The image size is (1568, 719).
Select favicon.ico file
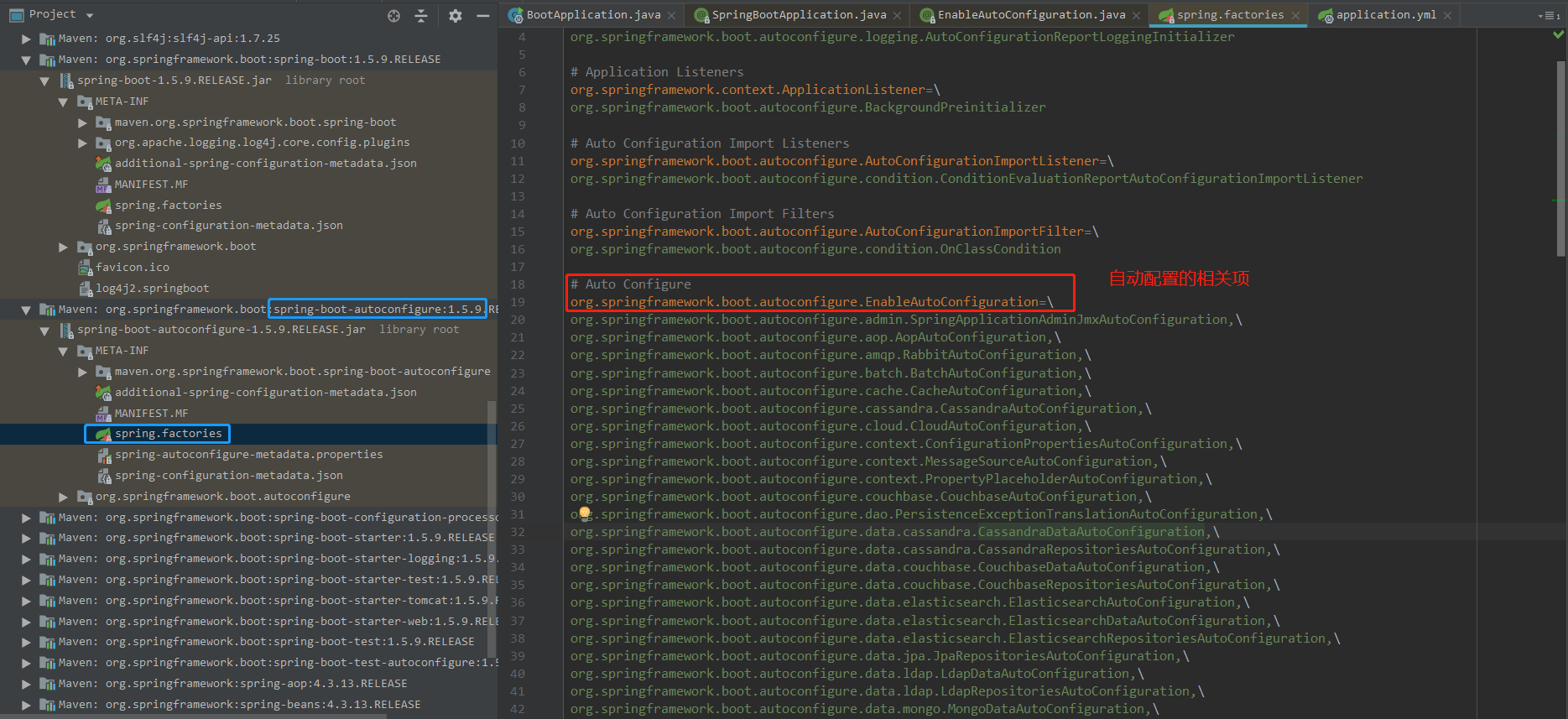[x=132, y=268]
